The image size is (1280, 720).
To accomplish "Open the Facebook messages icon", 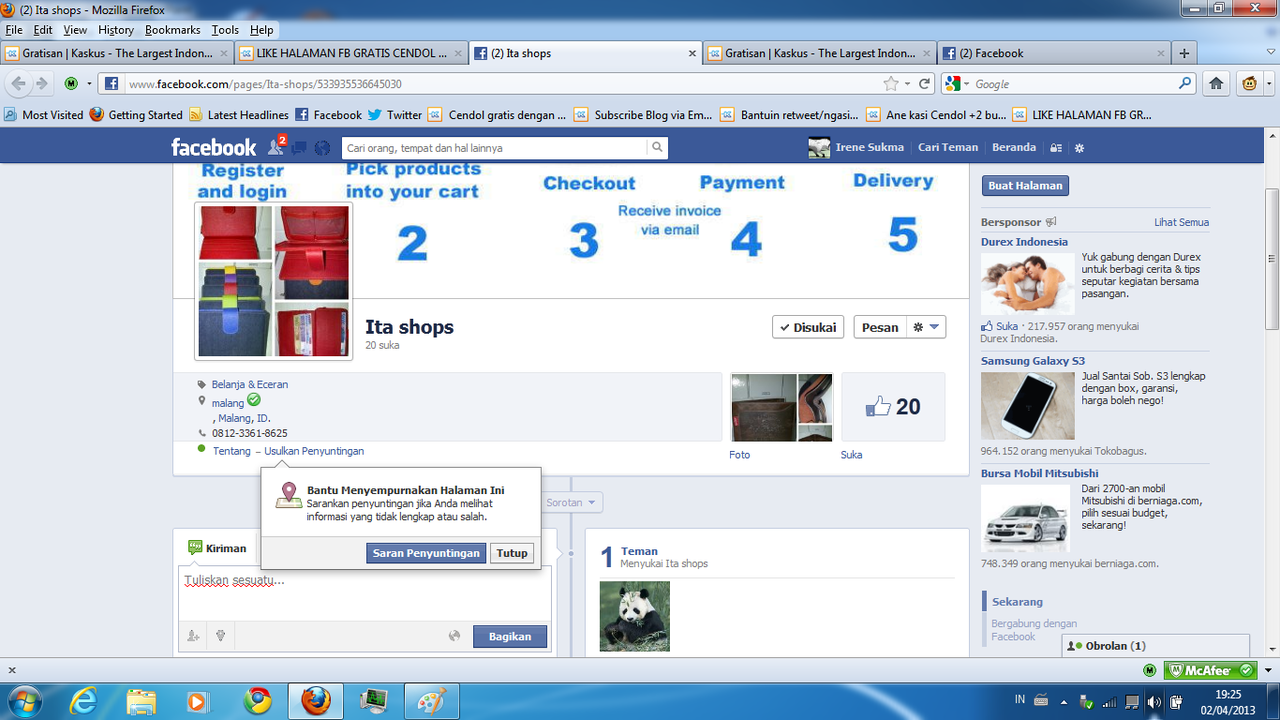I will click(300, 148).
